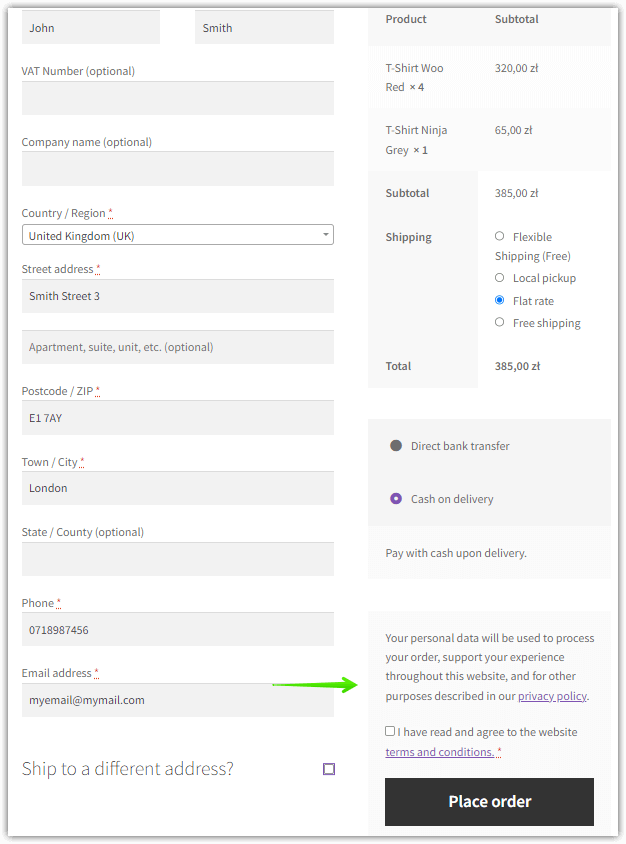Open the terms and conditions link
Viewport: 626px width, 844px height.
click(440, 752)
